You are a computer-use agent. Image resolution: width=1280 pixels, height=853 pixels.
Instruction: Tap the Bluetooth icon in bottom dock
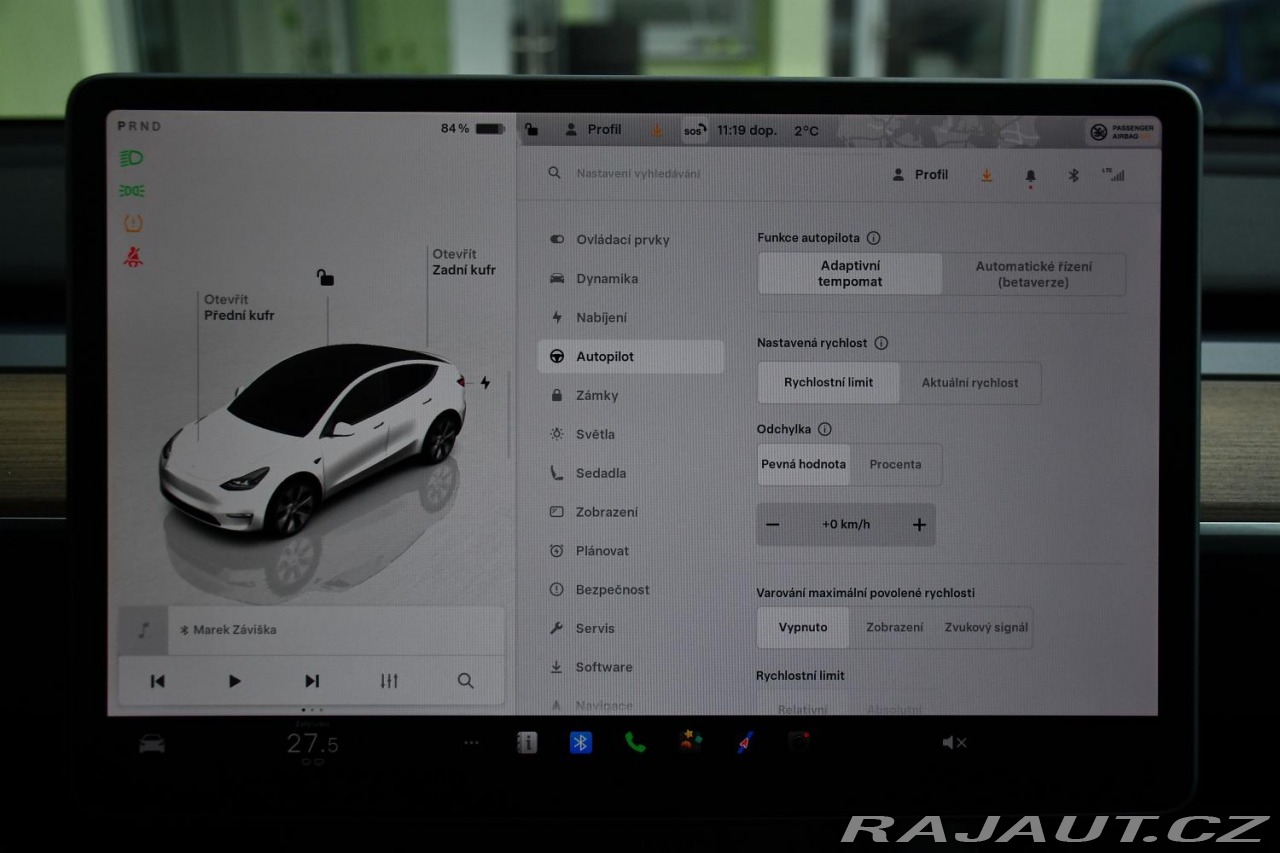[x=580, y=742]
